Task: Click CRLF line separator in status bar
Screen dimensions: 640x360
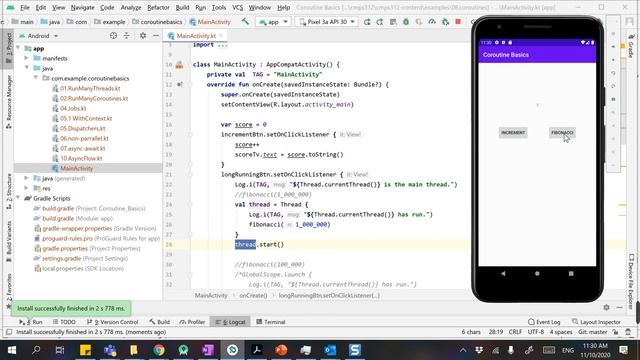Action: pos(515,332)
